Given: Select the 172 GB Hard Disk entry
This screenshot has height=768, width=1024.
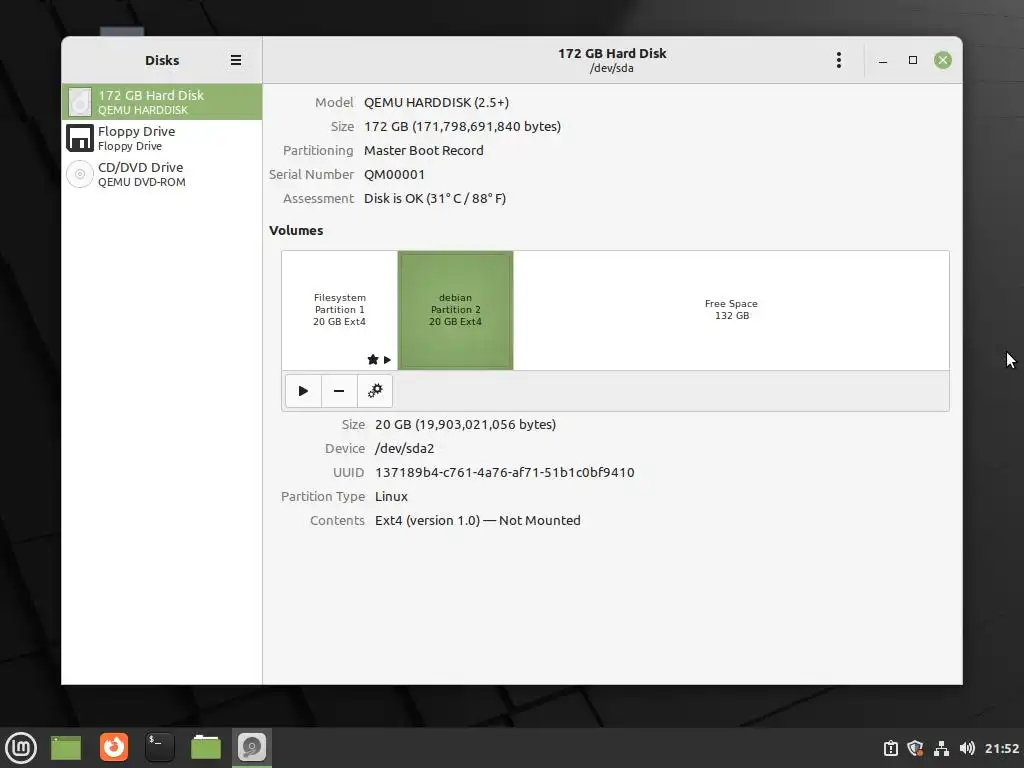Looking at the screenshot, I should coord(162,102).
